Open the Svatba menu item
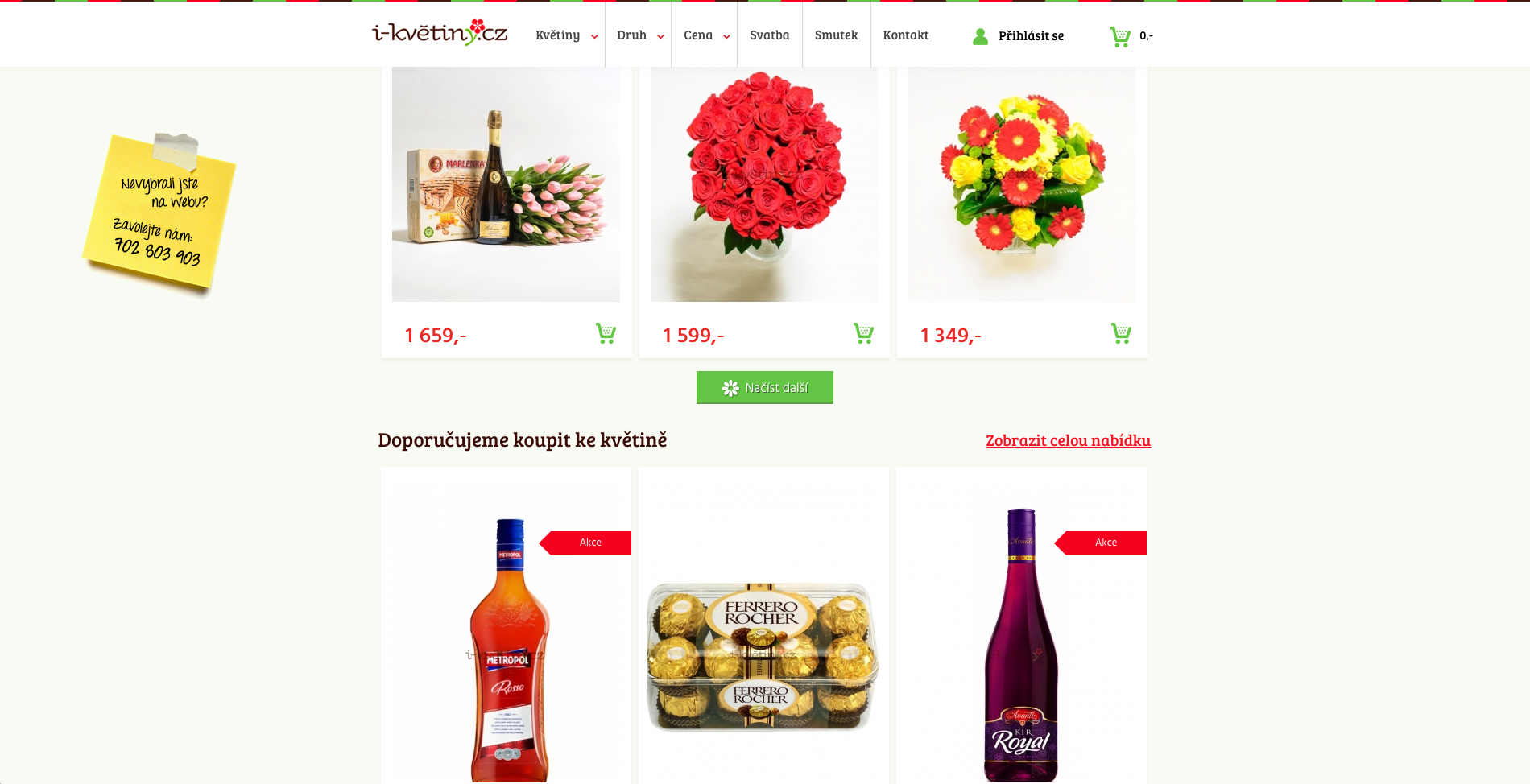1530x784 pixels. (770, 35)
